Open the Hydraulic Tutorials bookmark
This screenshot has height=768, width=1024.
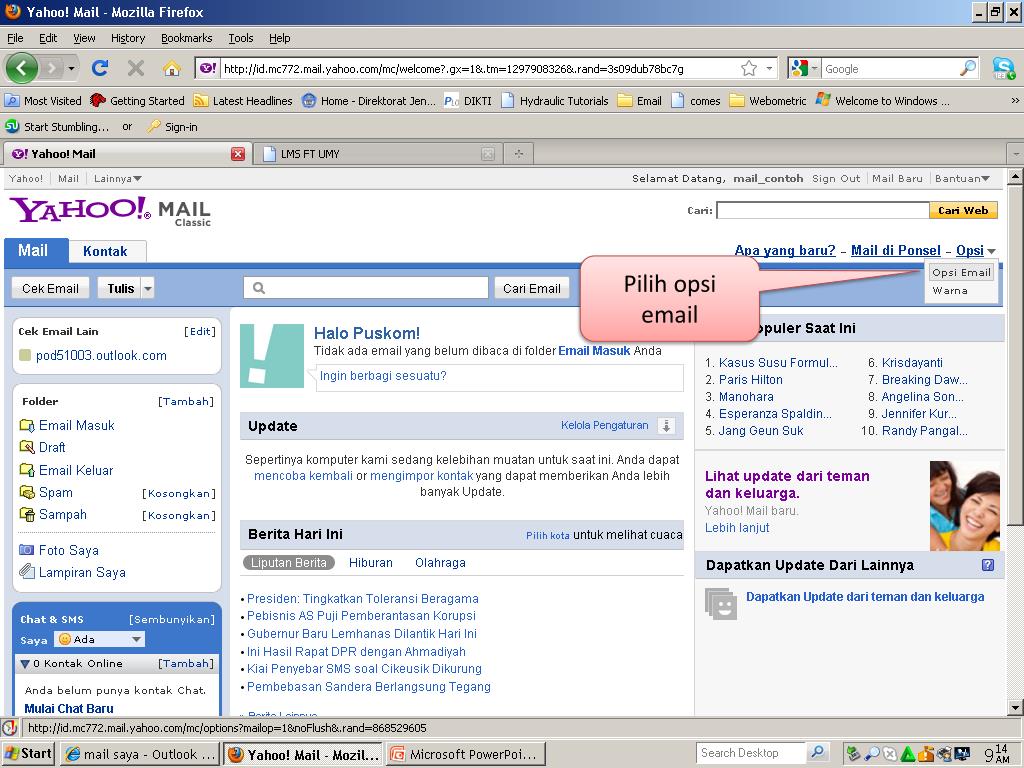point(554,101)
